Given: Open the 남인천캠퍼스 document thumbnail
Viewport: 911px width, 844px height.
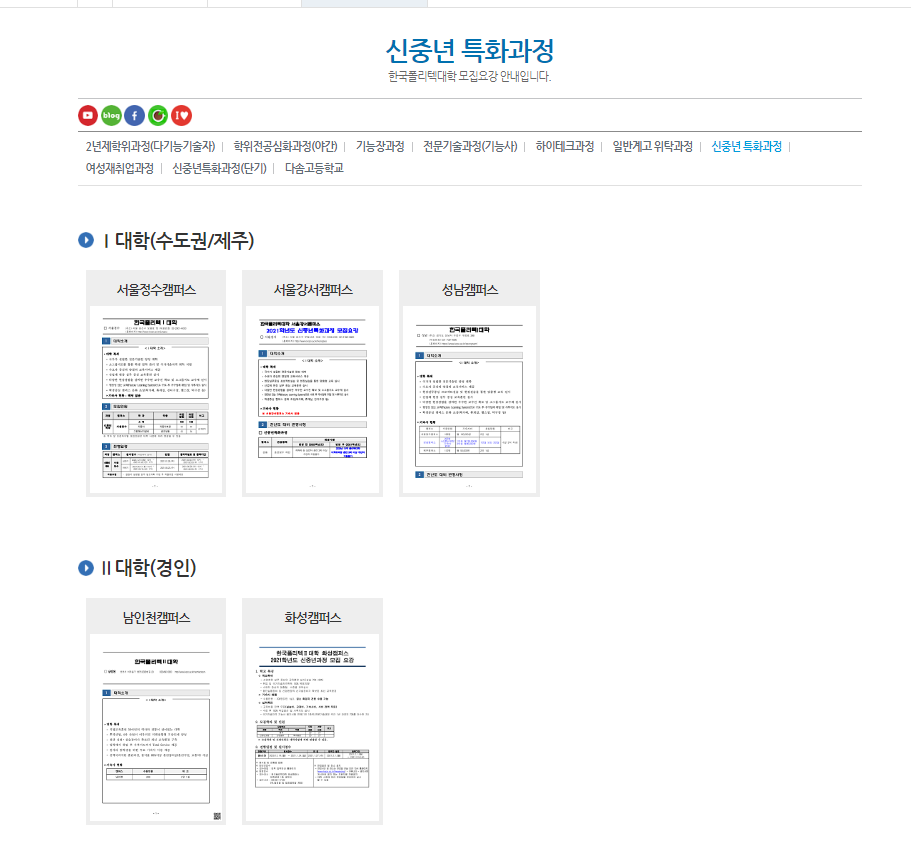Looking at the screenshot, I should pyautogui.click(x=156, y=727).
